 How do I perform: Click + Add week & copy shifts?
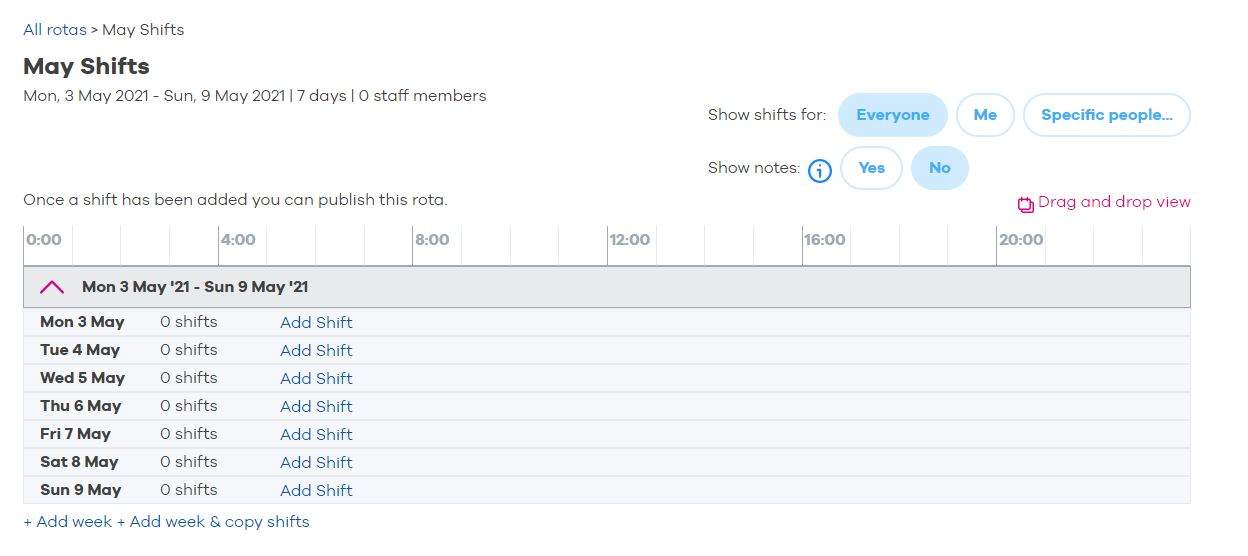213,522
